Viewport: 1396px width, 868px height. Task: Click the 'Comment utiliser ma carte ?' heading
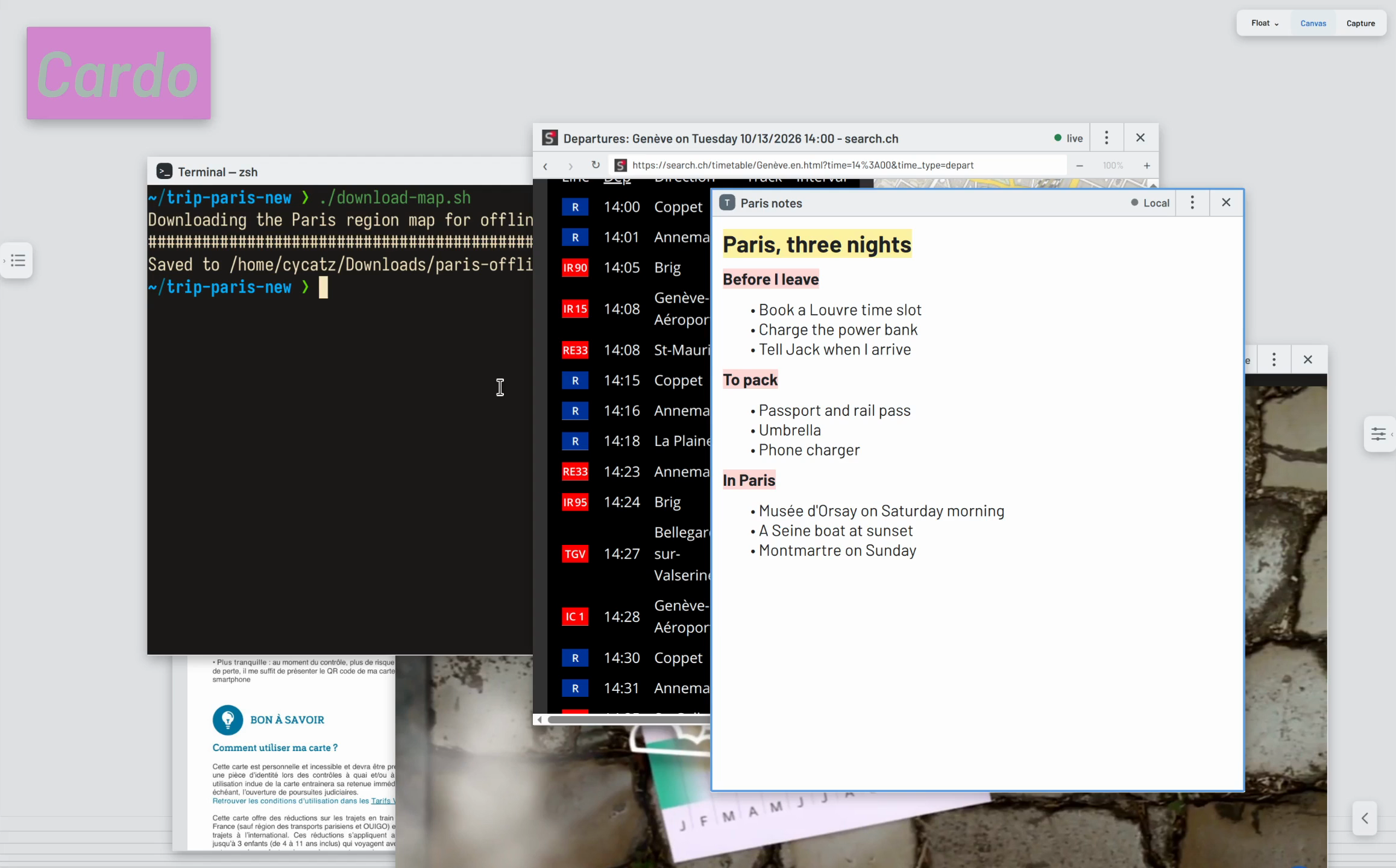275,747
